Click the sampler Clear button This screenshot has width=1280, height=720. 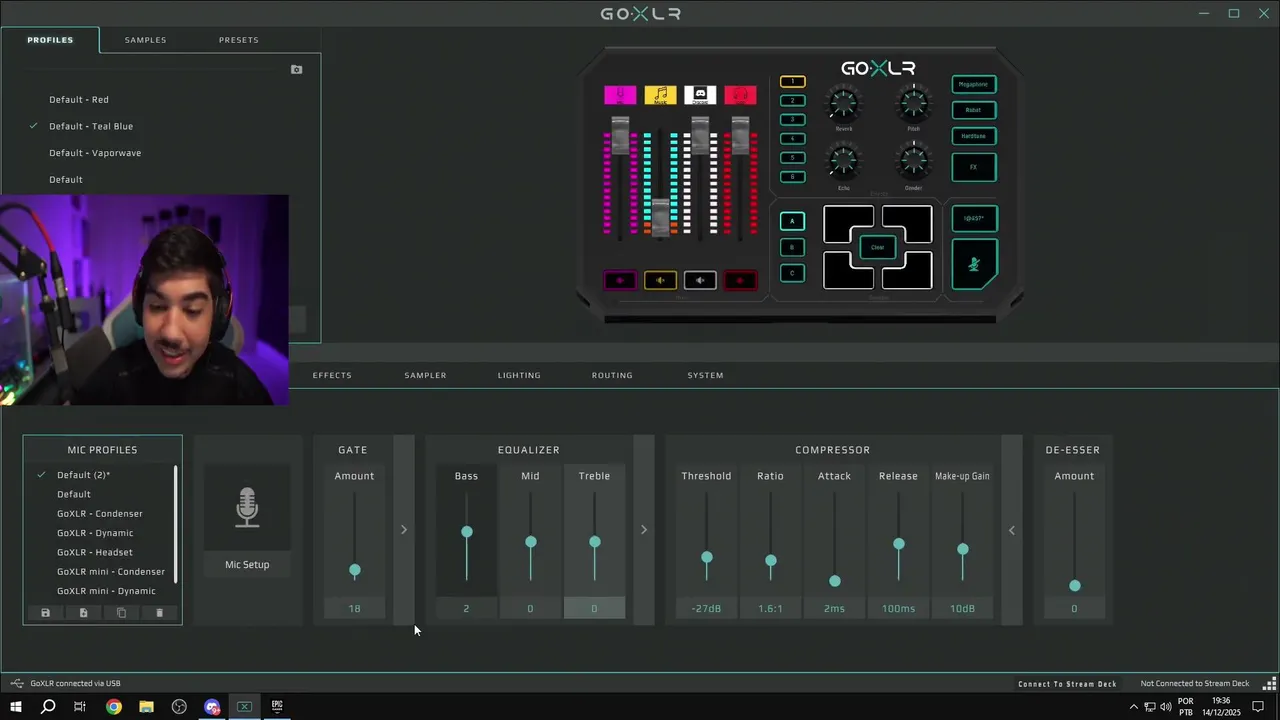click(877, 247)
